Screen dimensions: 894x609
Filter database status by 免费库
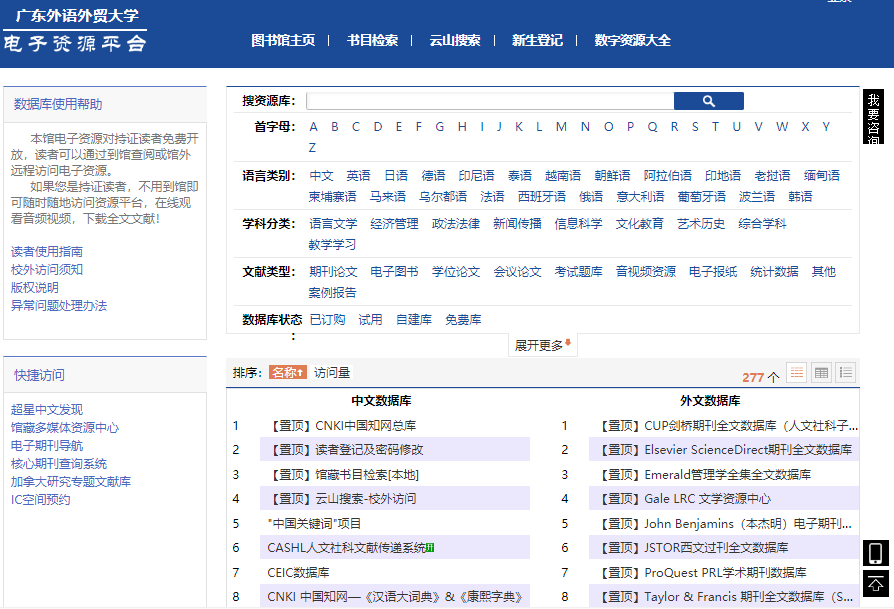(463, 320)
